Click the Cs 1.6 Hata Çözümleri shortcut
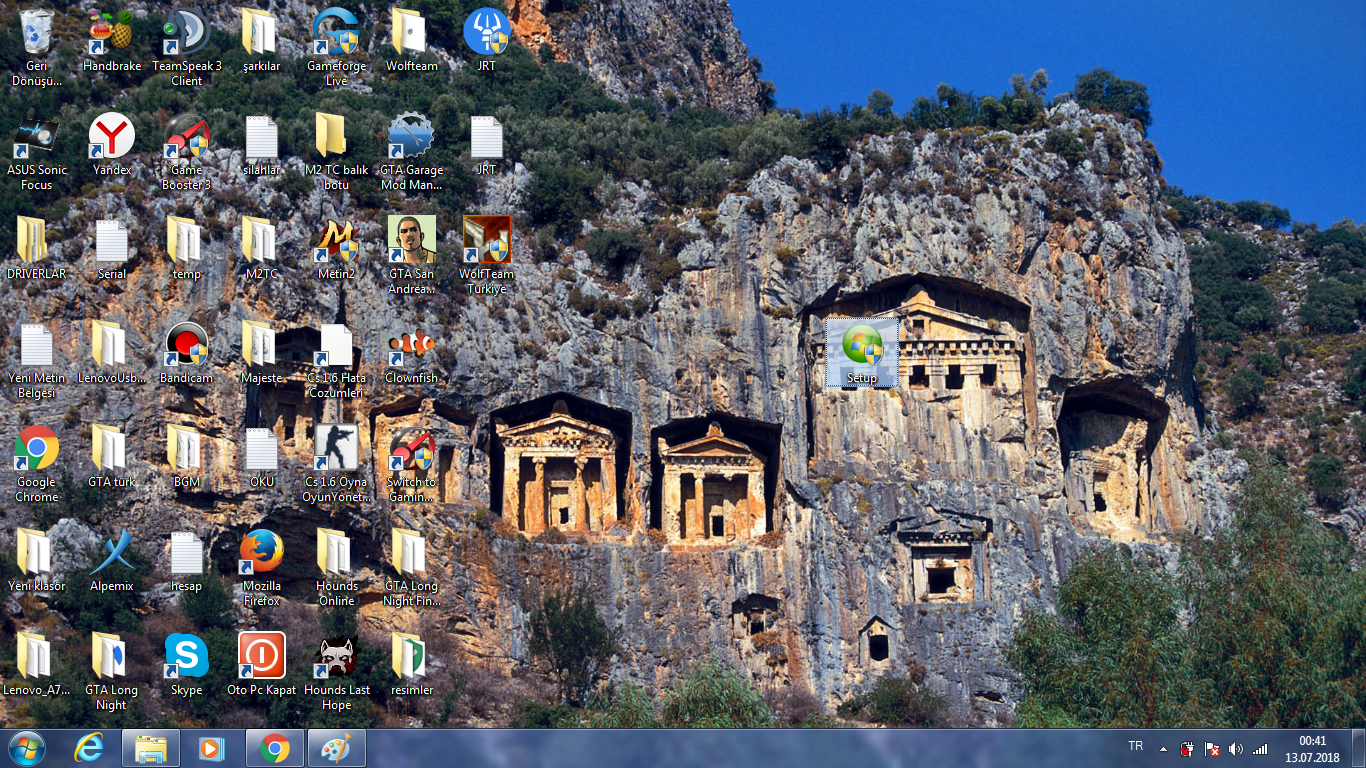 pos(337,360)
